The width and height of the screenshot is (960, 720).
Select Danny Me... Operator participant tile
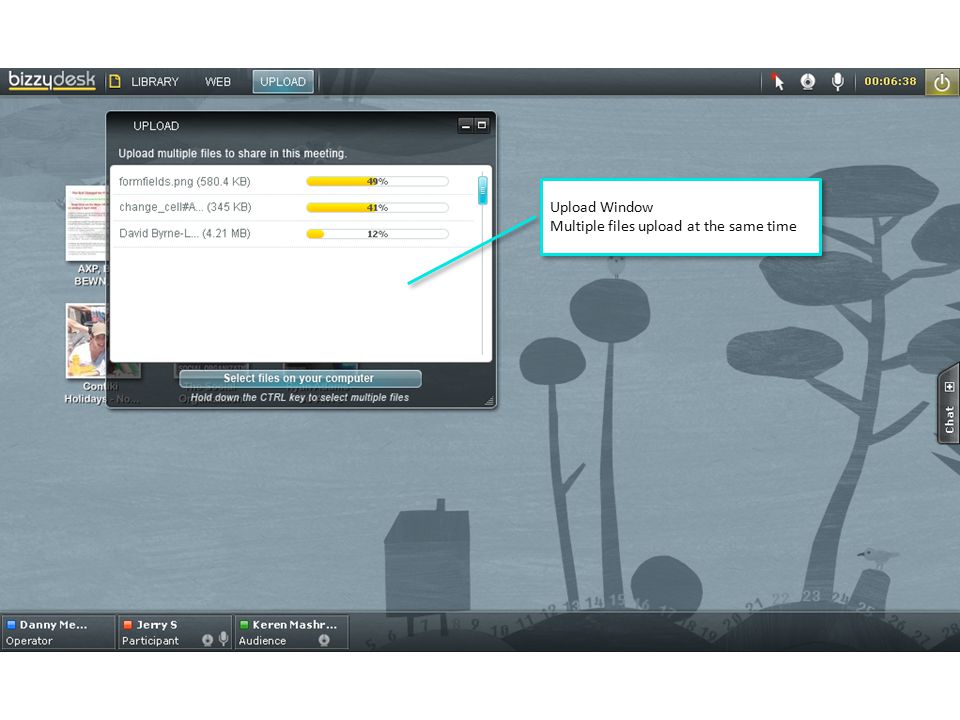click(58, 632)
